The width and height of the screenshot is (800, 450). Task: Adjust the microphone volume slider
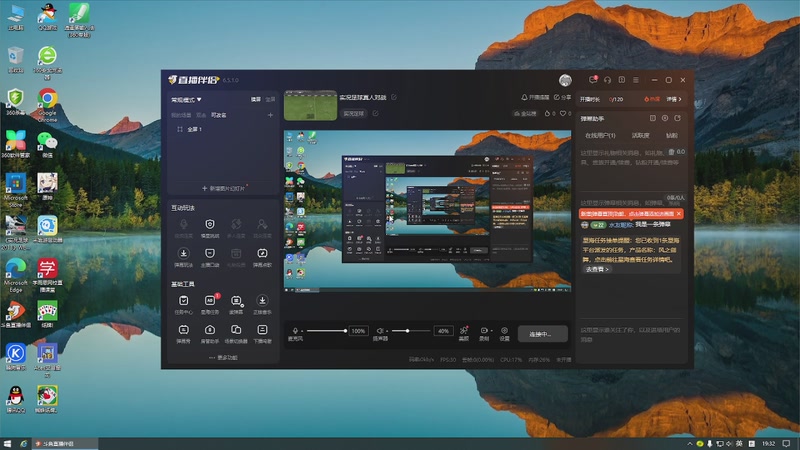click(x=327, y=331)
